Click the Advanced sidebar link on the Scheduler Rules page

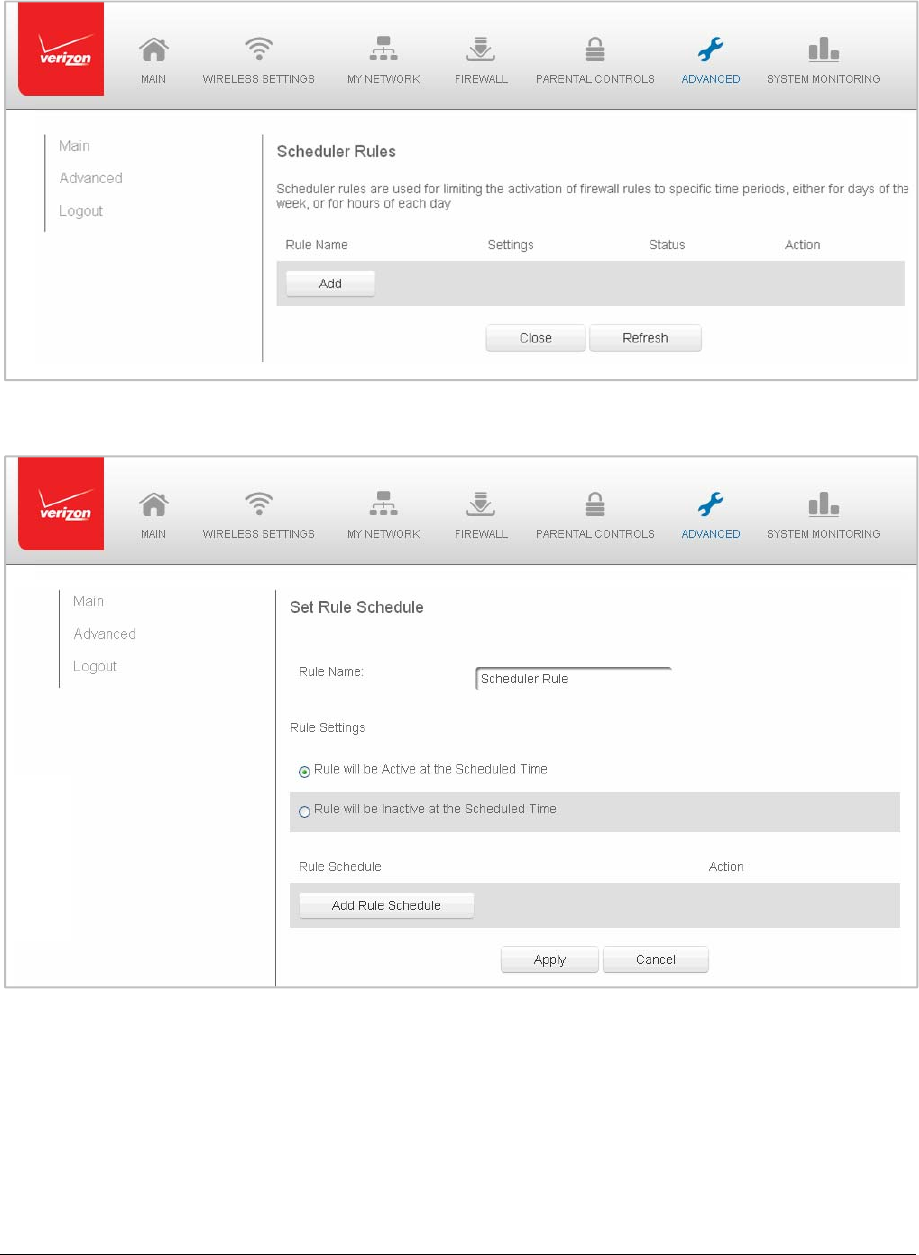click(x=91, y=178)
